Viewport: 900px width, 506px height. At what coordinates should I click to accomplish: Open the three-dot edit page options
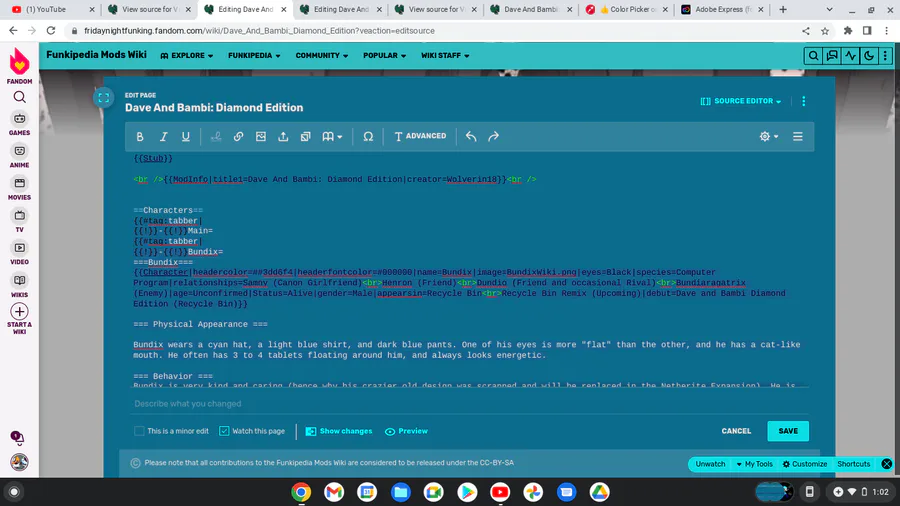804,101
